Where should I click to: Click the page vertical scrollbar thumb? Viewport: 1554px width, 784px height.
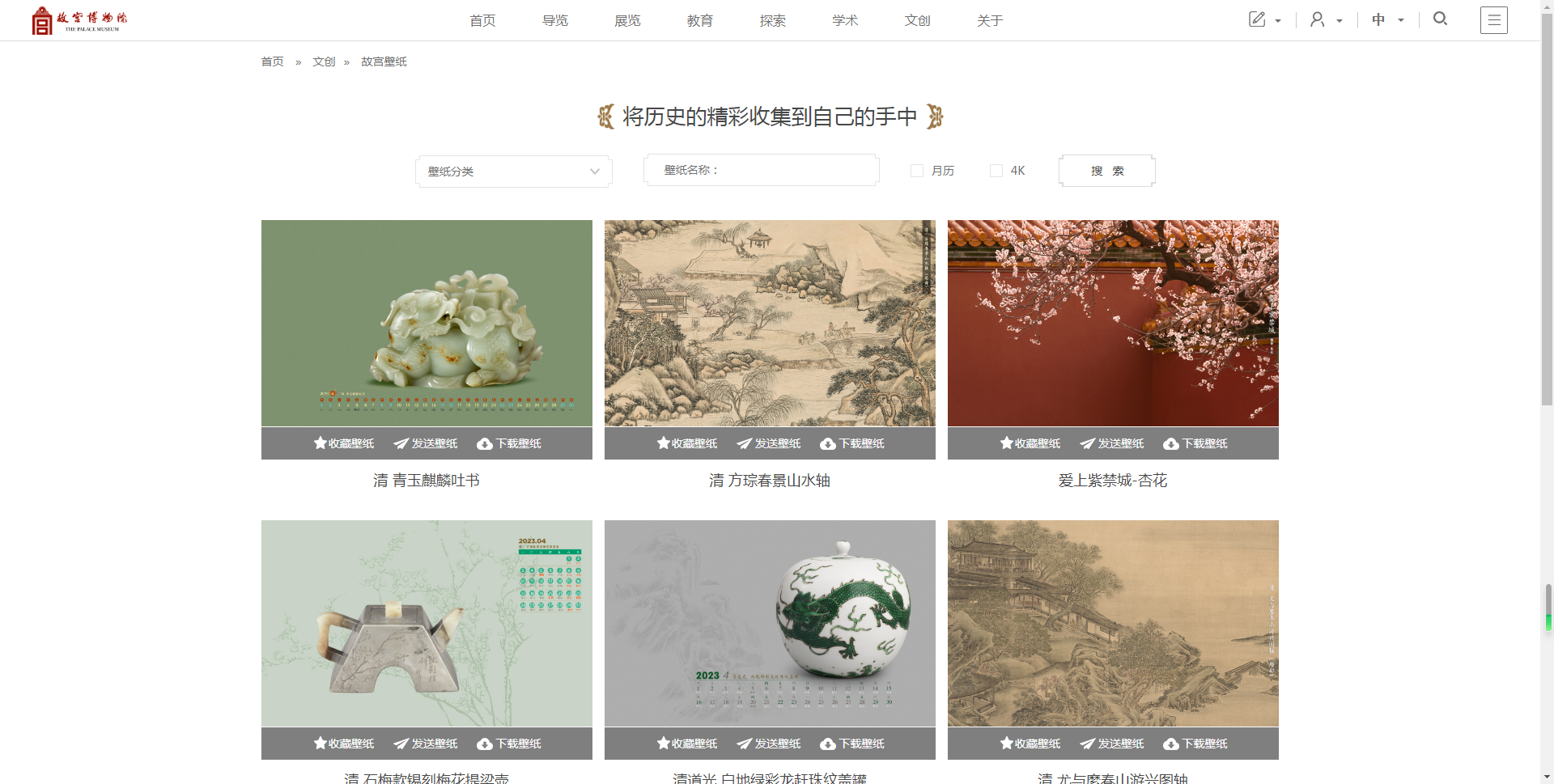[x=1547, y=202]
